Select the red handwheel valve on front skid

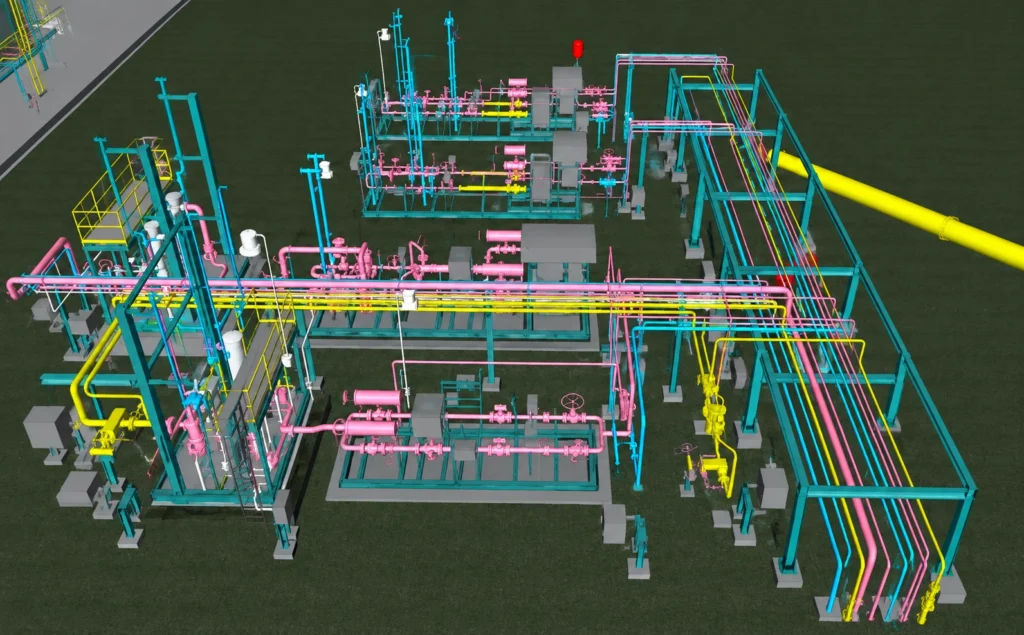[x=573, y=401]
